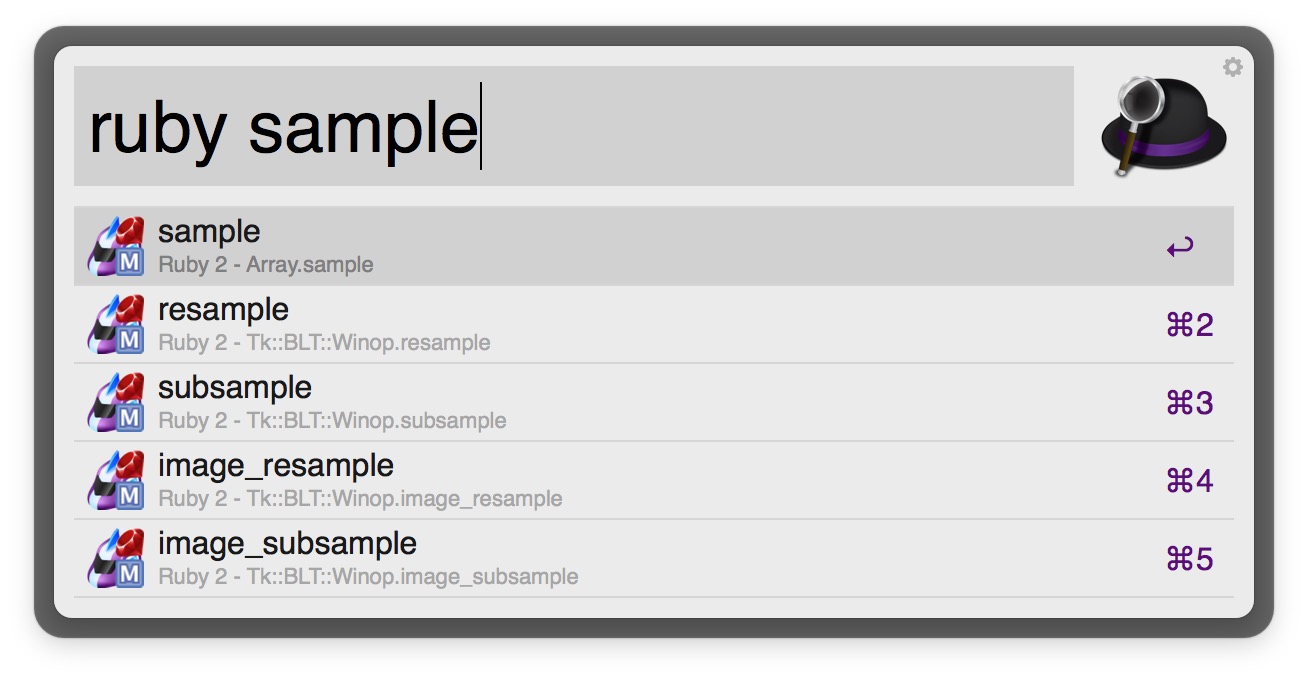Select the 'image_subsample' result title
This screenshot has width=1308, height=680.
(287, 544)
